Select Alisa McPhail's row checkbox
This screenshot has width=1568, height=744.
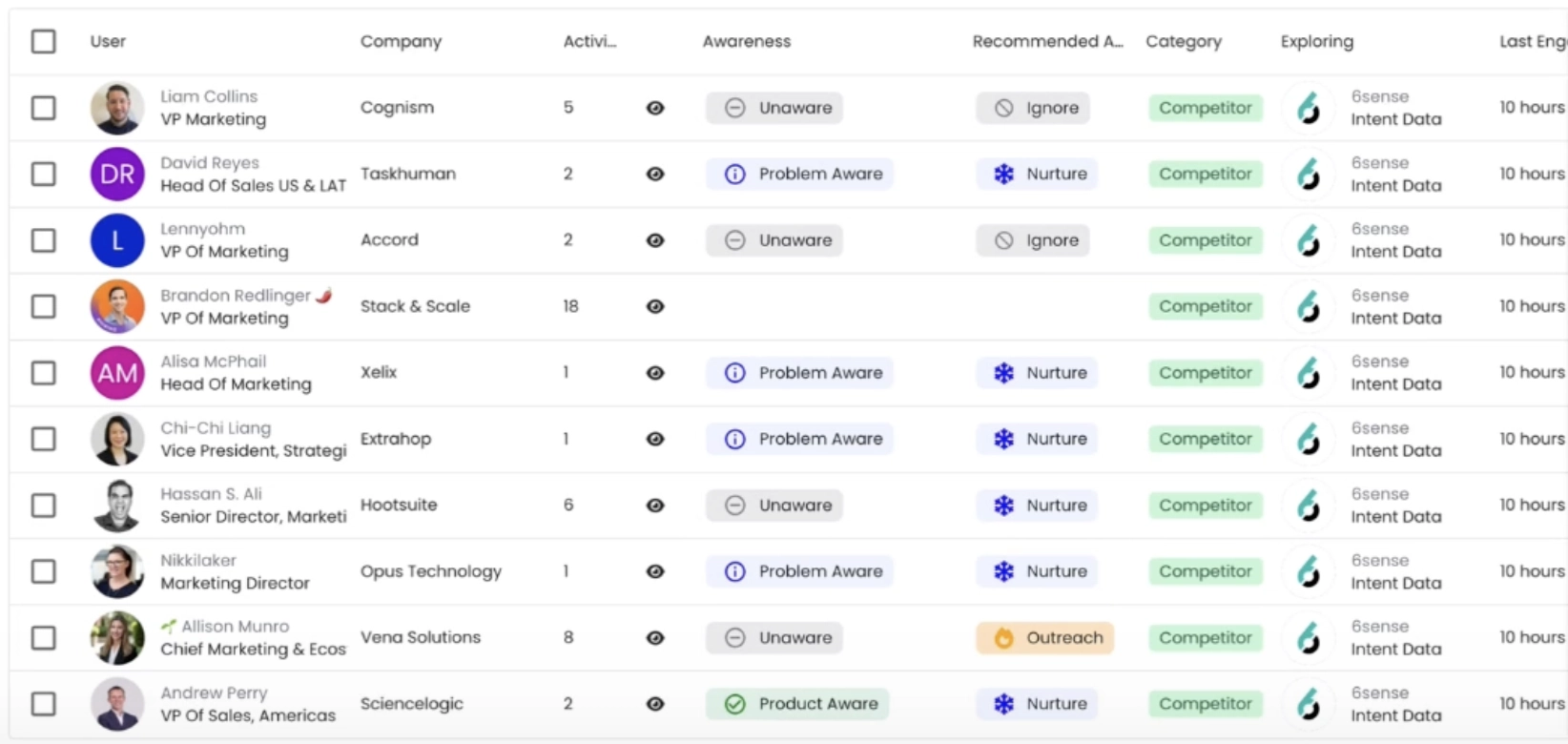[44, 373]
